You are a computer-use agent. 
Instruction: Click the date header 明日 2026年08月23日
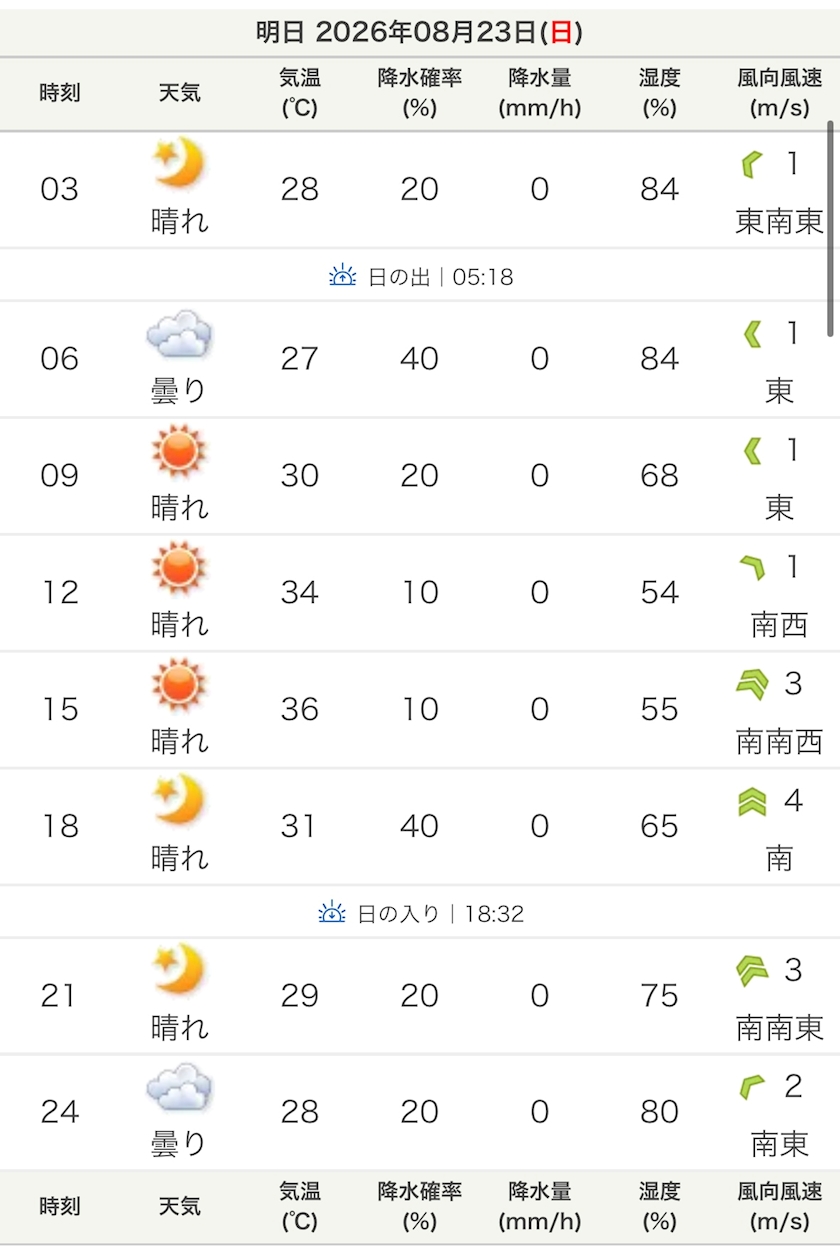pyautogui.click(x=420, y=32)
